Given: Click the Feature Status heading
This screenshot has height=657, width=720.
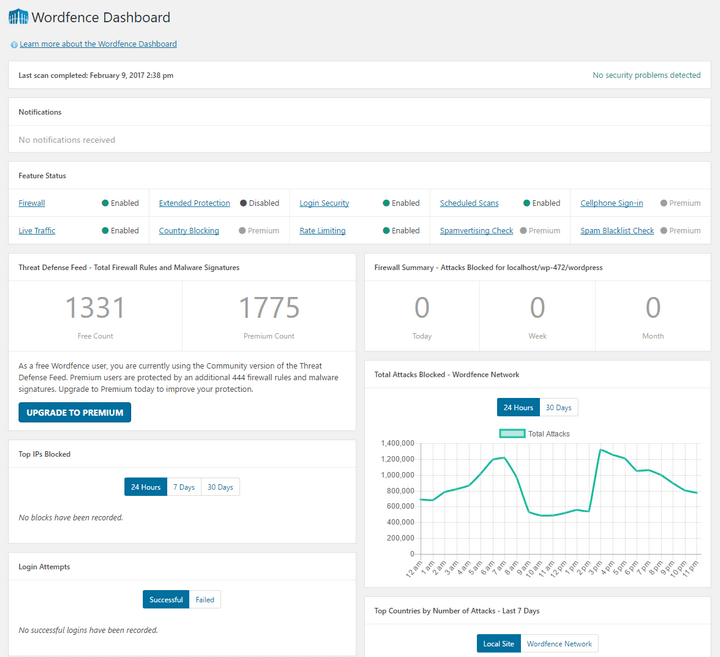Looking at the screenshot, I should click(x=42, y=176).
